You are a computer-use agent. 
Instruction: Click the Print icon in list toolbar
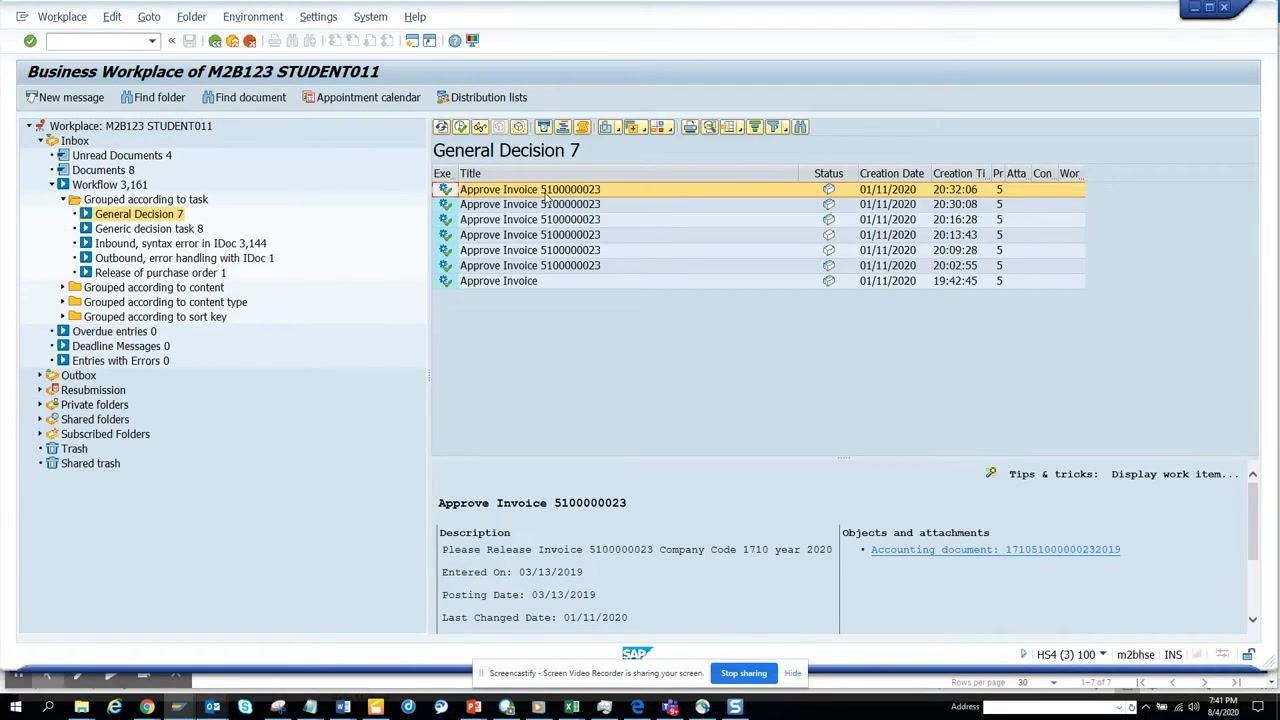tap(689, 127)
